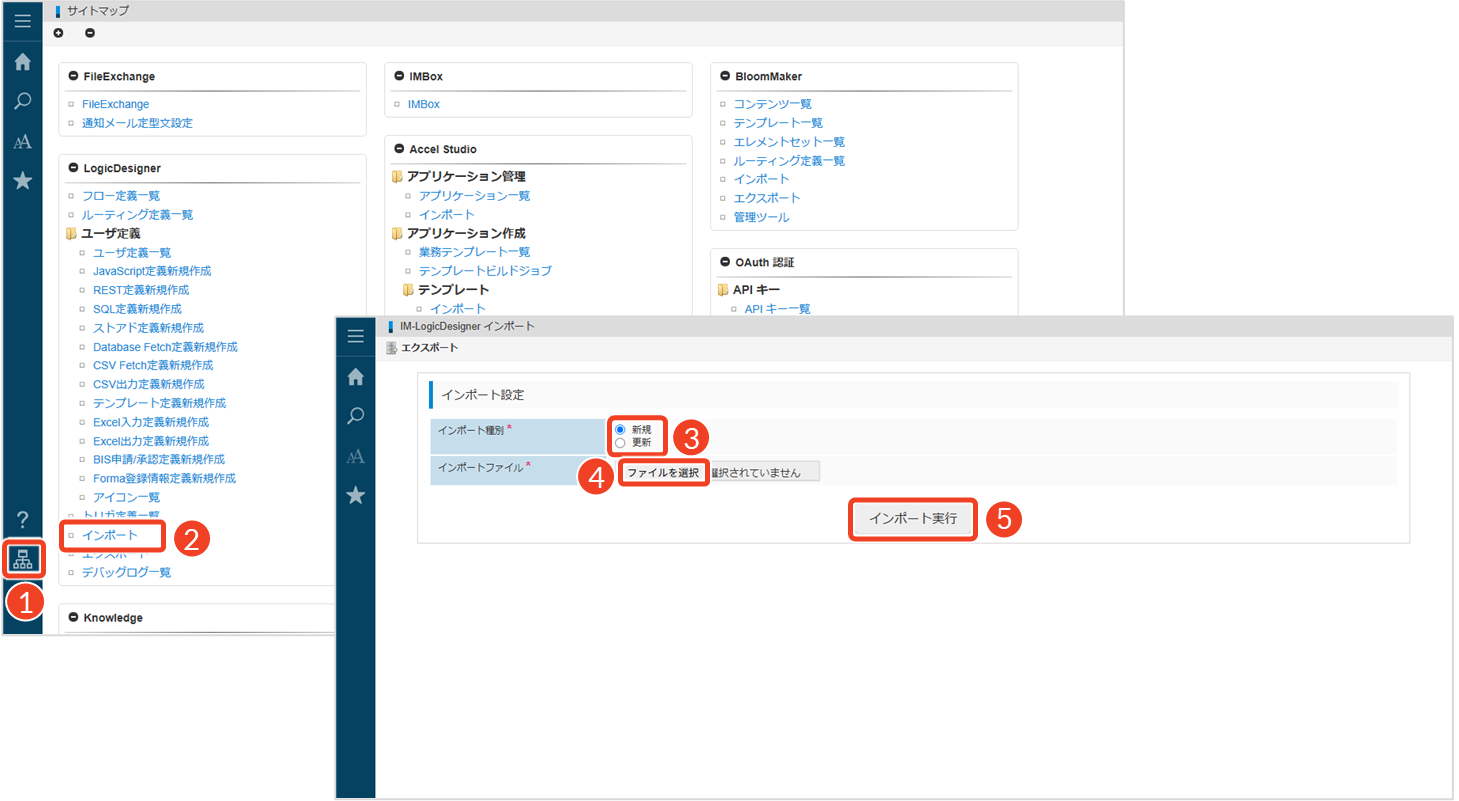This screenshot has width=1459, height=801.
Task: Click the star favorites icon in the import window
Action: [x=355, y=495]
